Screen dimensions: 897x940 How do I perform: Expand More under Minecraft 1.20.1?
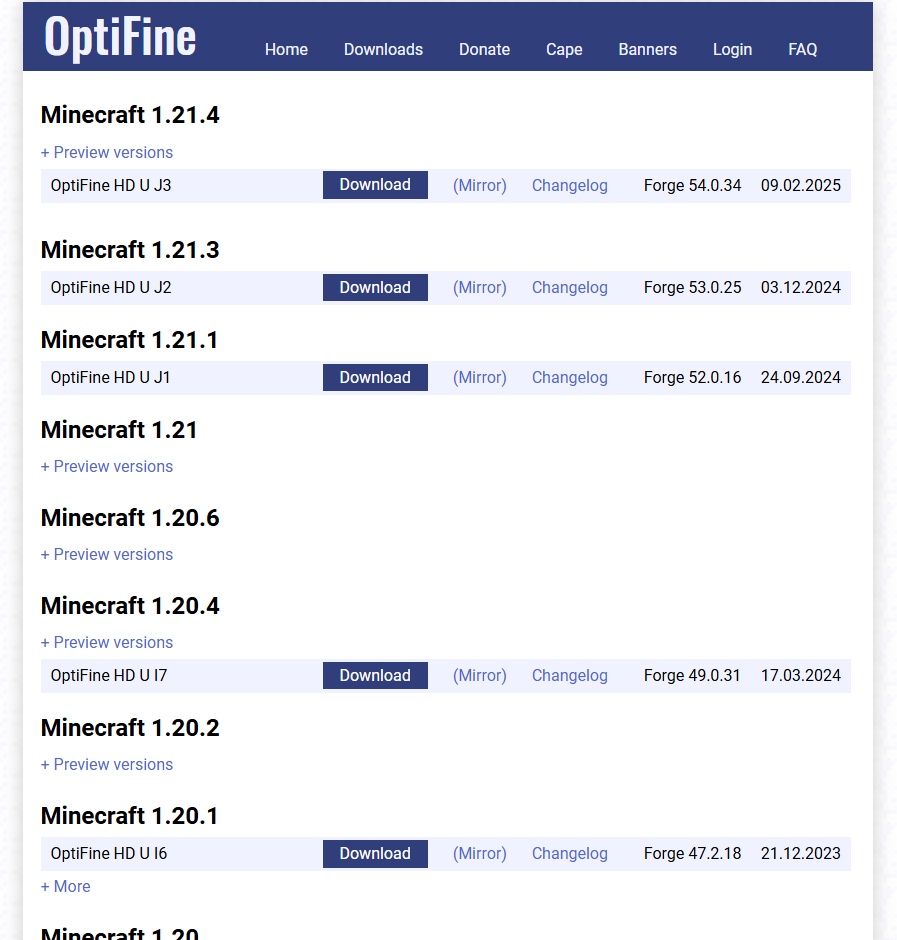[65, 887]
